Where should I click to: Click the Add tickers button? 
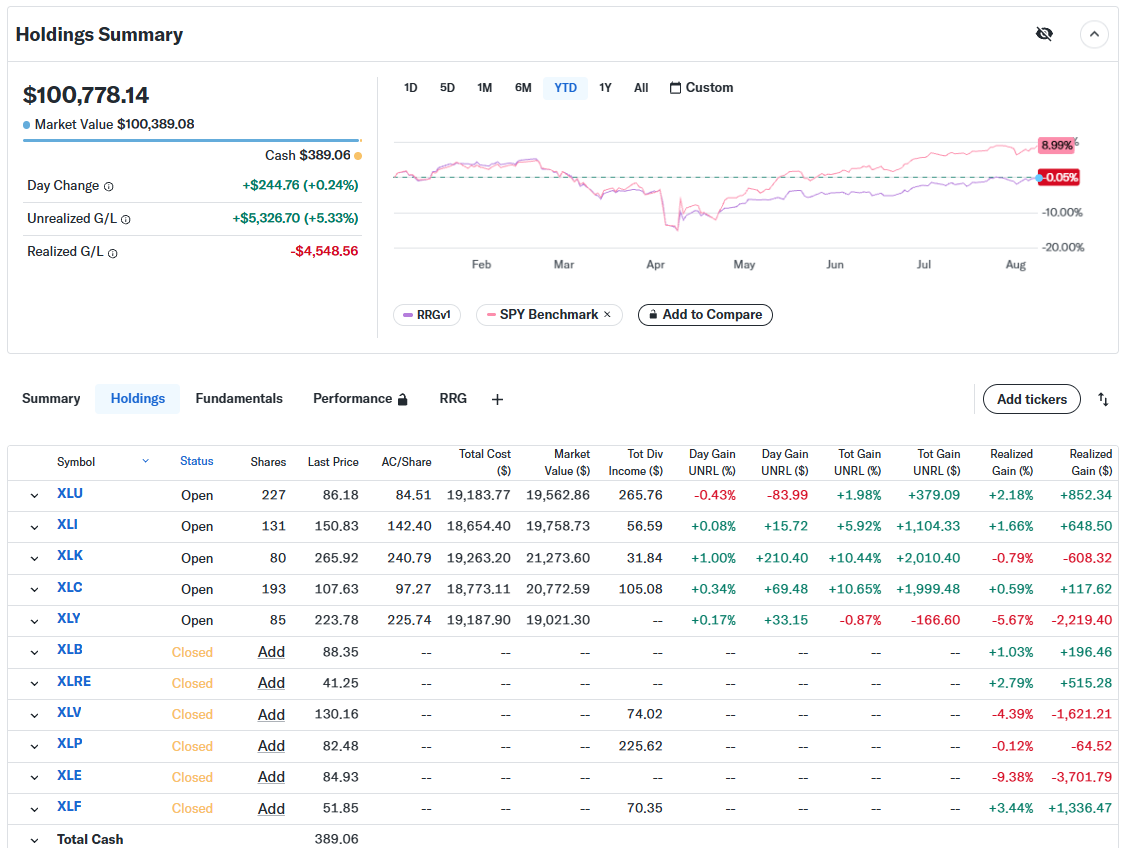point(1031,399)
